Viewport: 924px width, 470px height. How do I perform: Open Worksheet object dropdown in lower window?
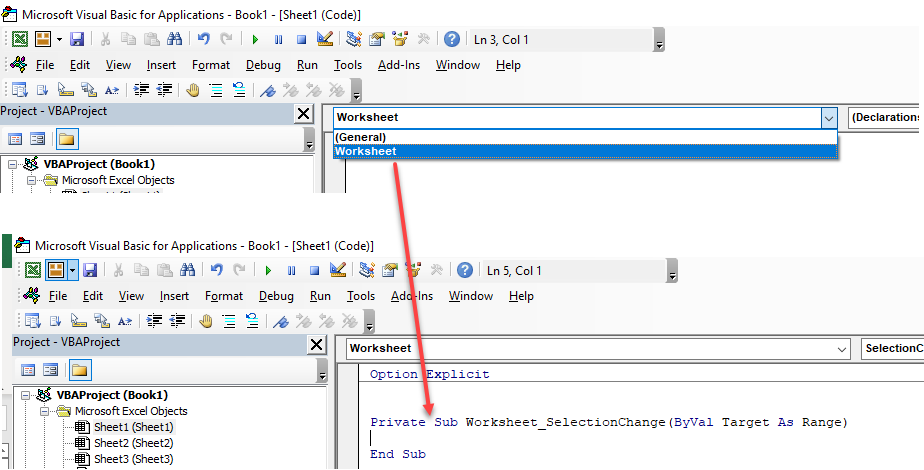[842, 349]
